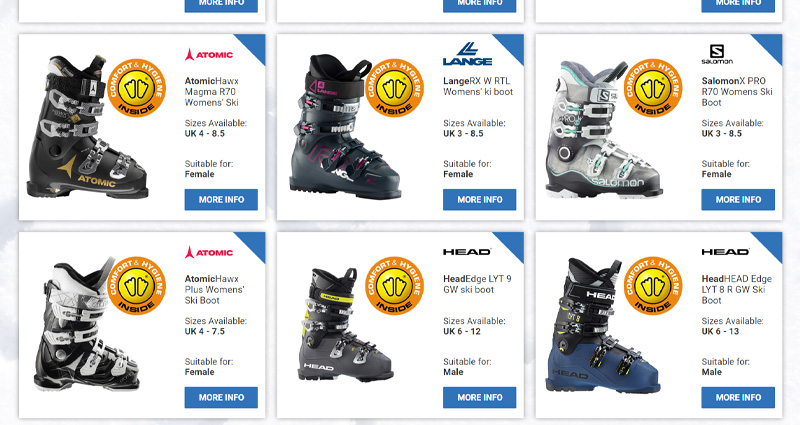Open More Info for Head Edge LYT 8 R
800x425 pixels.
click(x=738, y=397)
